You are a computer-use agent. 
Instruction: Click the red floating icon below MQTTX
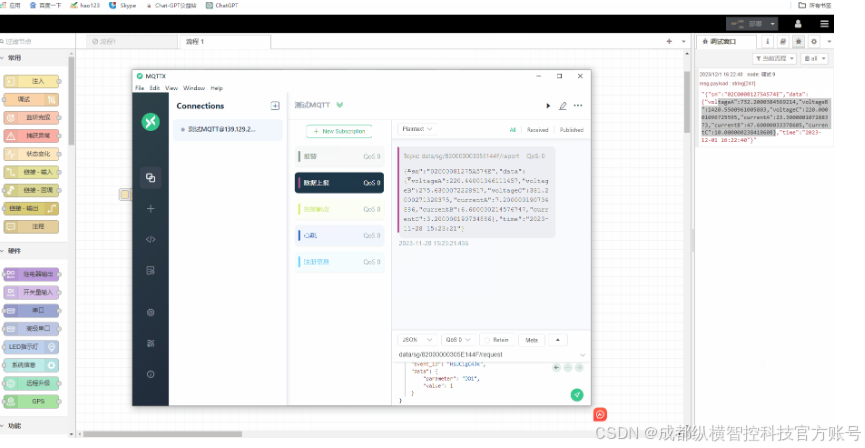(x=600, y=414)
